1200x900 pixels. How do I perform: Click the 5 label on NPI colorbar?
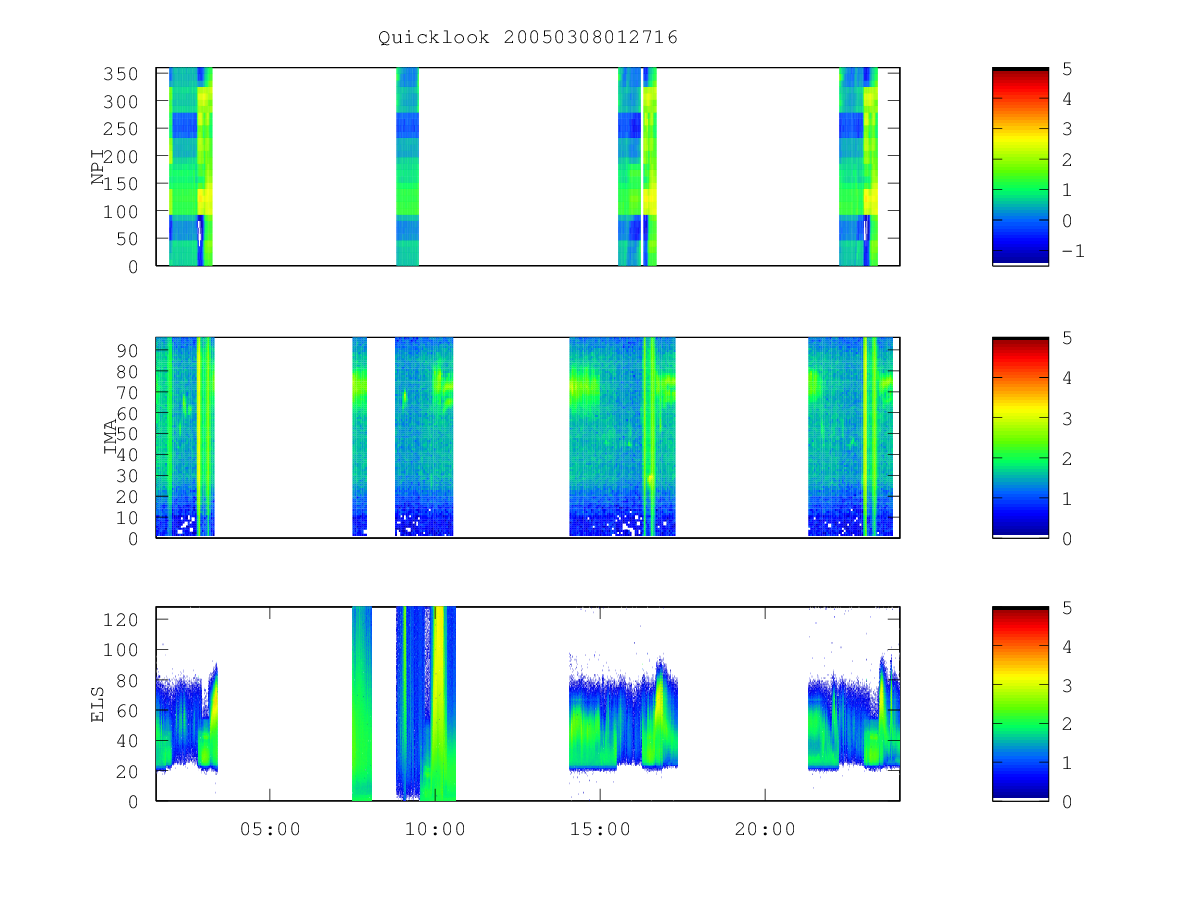[1066, 69]
